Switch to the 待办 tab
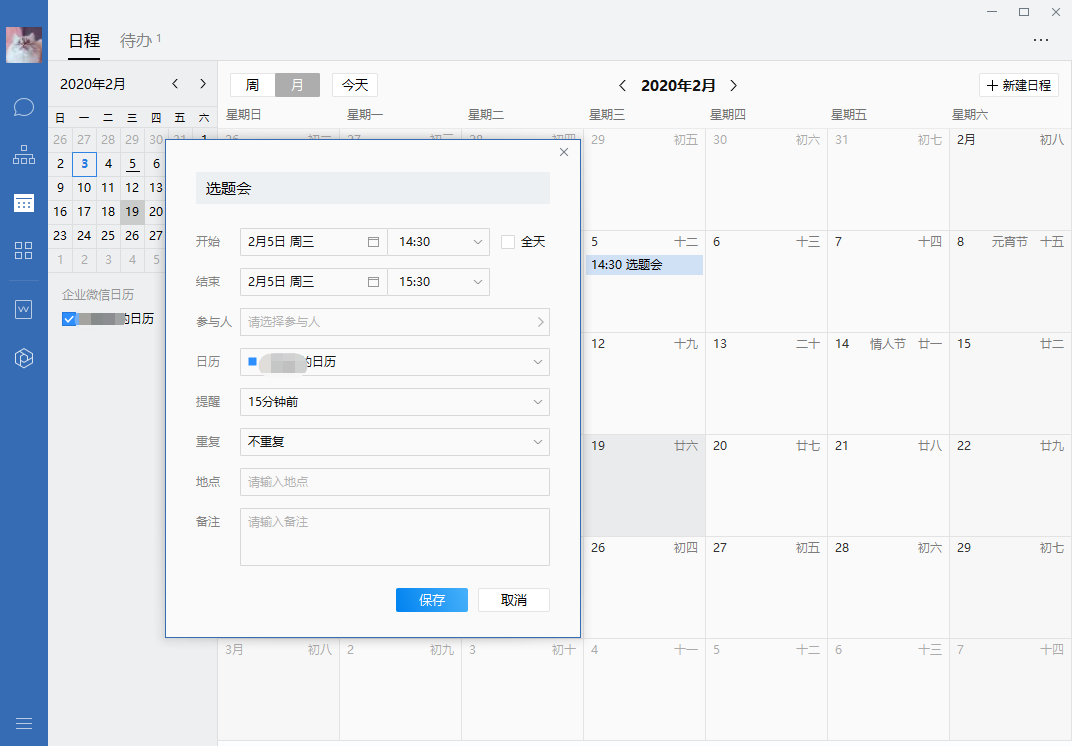1072x746 pixels. [x=136, y=41]
